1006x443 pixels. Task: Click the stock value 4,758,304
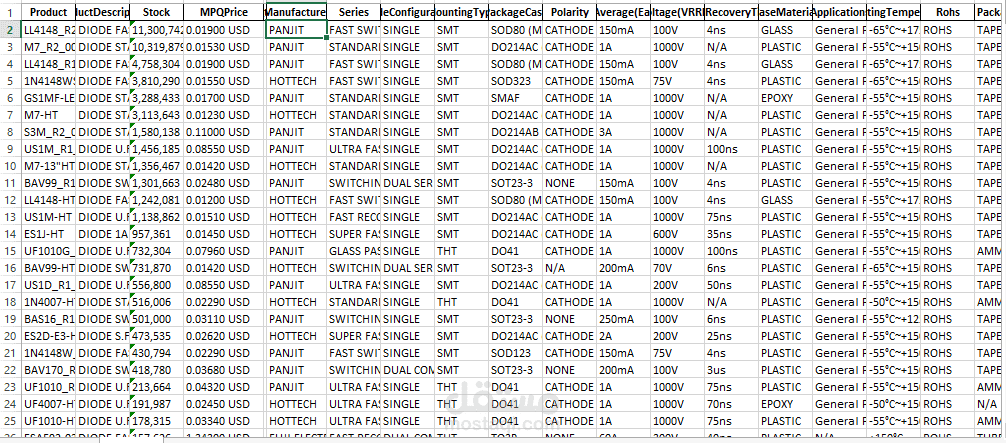(x=157, y=64)
